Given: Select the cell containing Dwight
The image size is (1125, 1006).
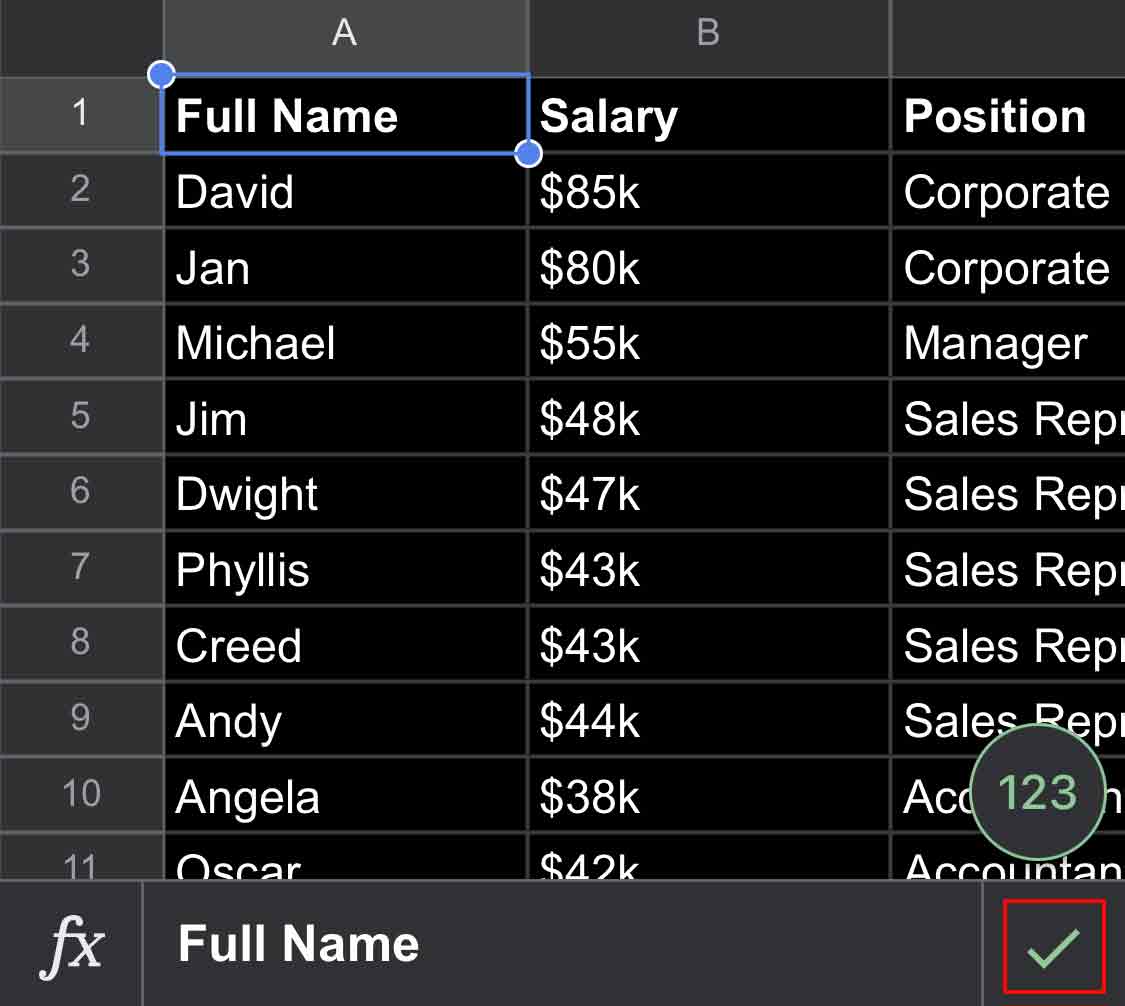Looking at the screenshot, I should point(345,494).
